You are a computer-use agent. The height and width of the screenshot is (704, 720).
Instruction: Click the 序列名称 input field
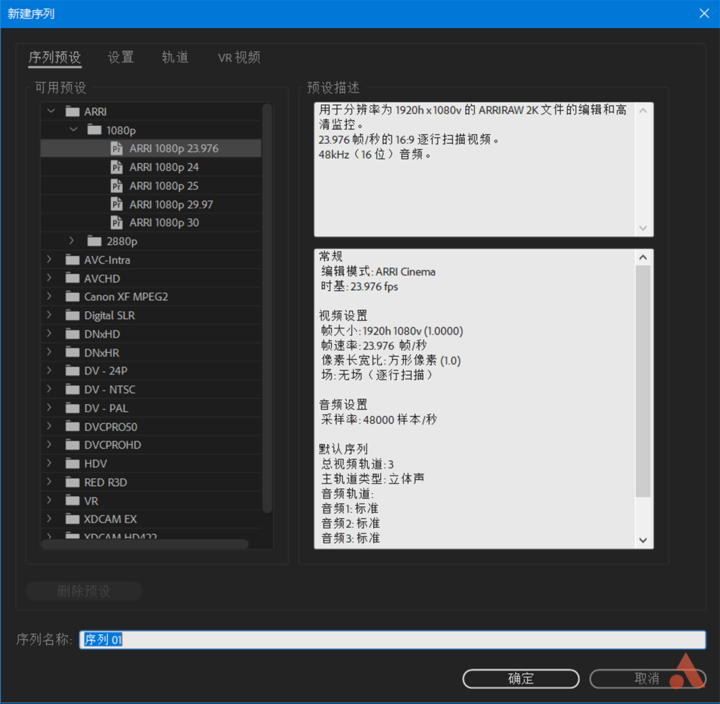click(x=392, y=639)
